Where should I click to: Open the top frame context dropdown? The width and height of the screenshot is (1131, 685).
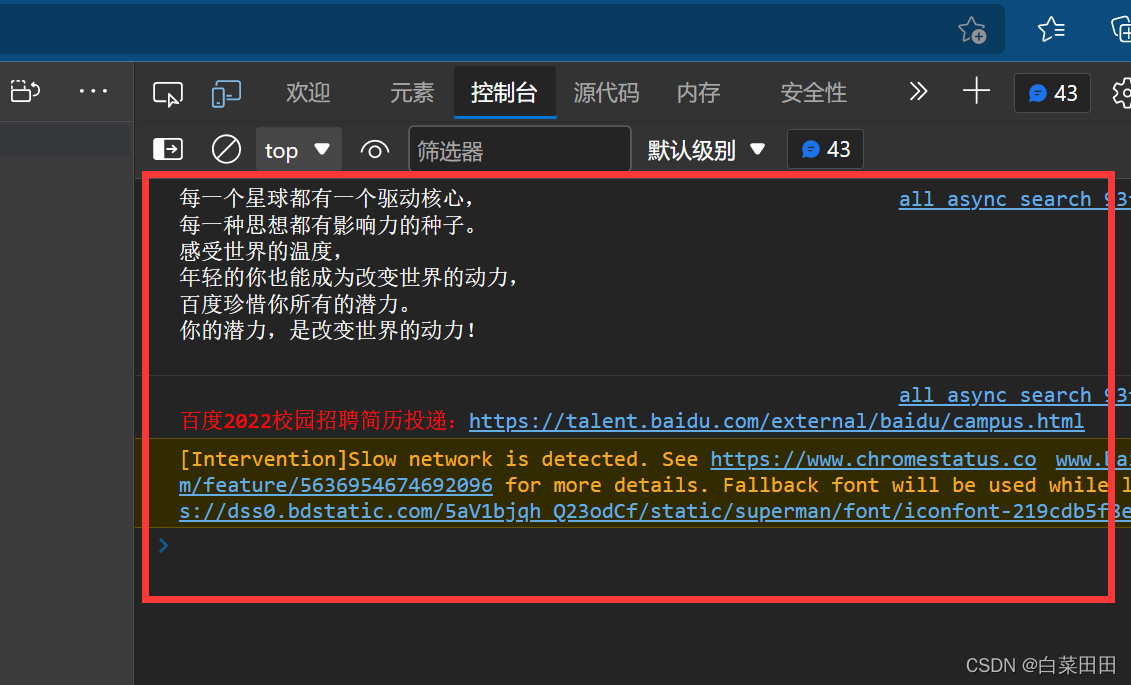click(297, 149)
